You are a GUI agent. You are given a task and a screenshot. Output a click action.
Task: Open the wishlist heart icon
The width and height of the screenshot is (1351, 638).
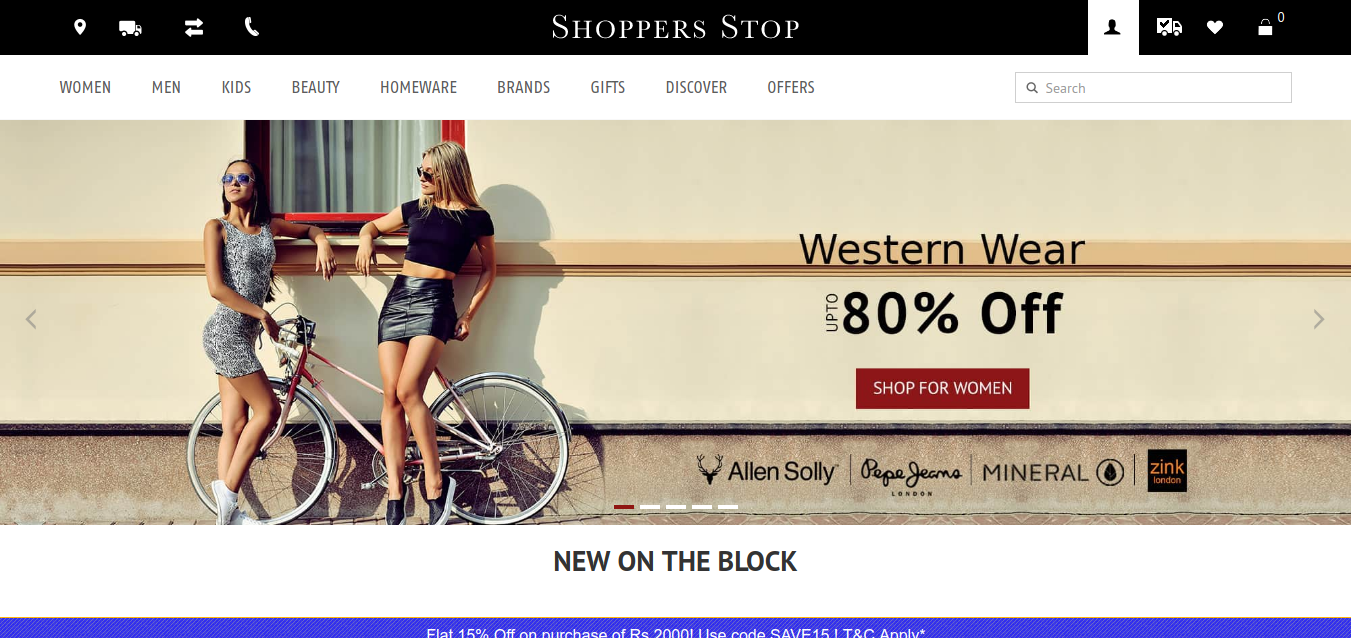[x=1215, y=28]
